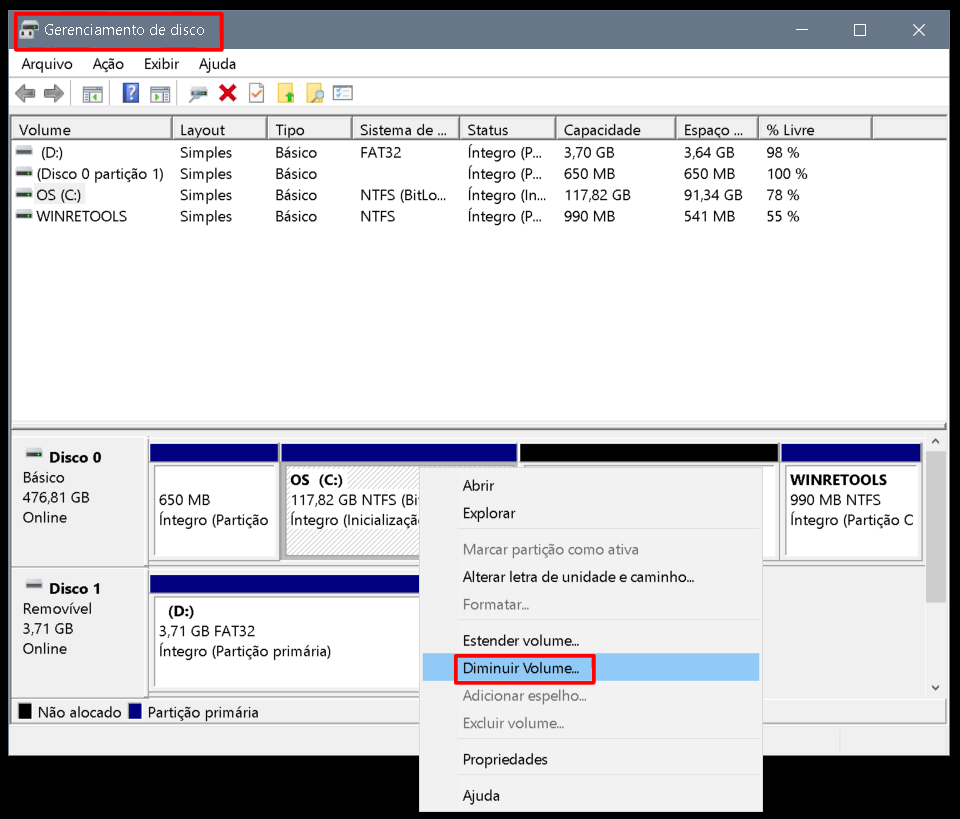Open the Ajuda menu in menu bar

217,64
